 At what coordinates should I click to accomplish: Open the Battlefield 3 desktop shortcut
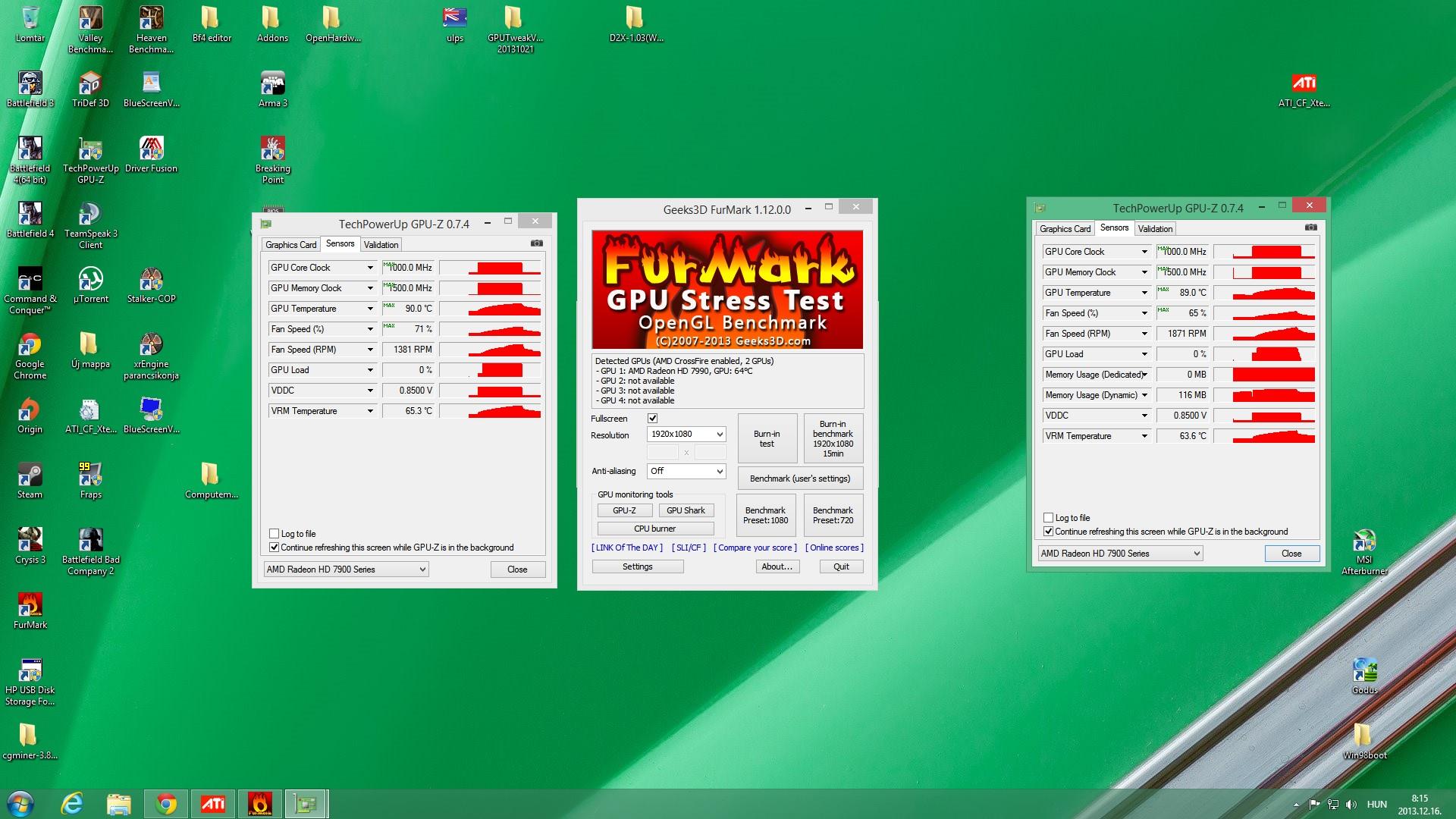[x=30, y=89]
